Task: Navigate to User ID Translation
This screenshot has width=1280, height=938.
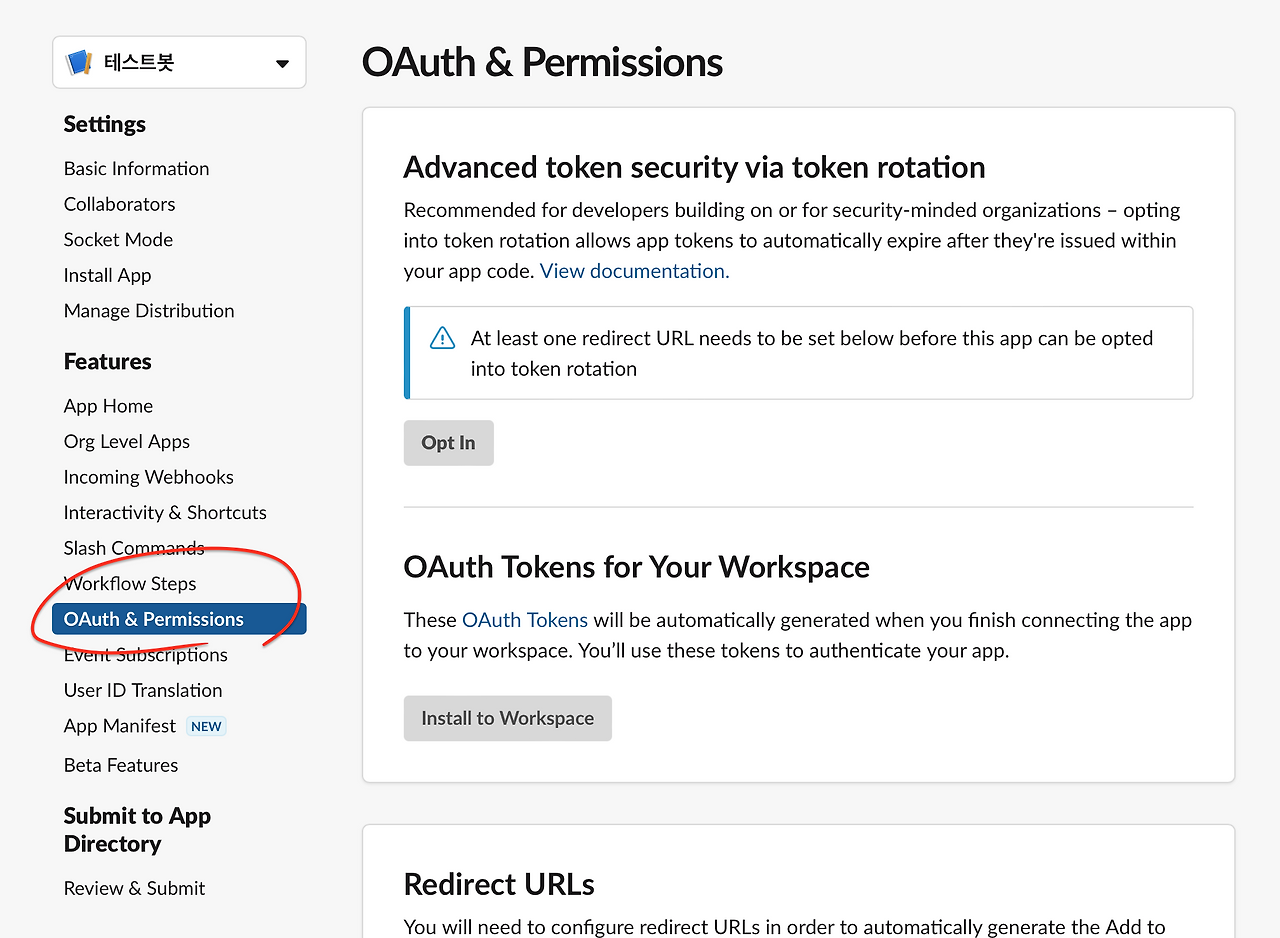Action: (x=143, y=690)
